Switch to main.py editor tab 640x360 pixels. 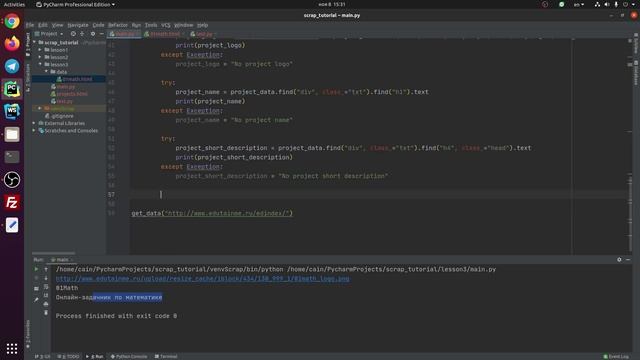[x=123, y=34]
